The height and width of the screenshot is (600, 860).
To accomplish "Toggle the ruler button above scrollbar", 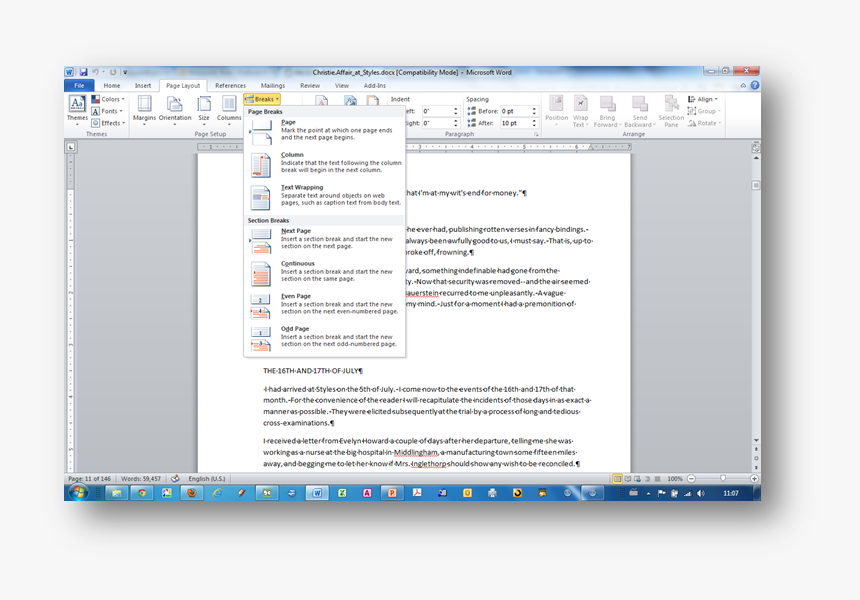I will click(756, 148).
